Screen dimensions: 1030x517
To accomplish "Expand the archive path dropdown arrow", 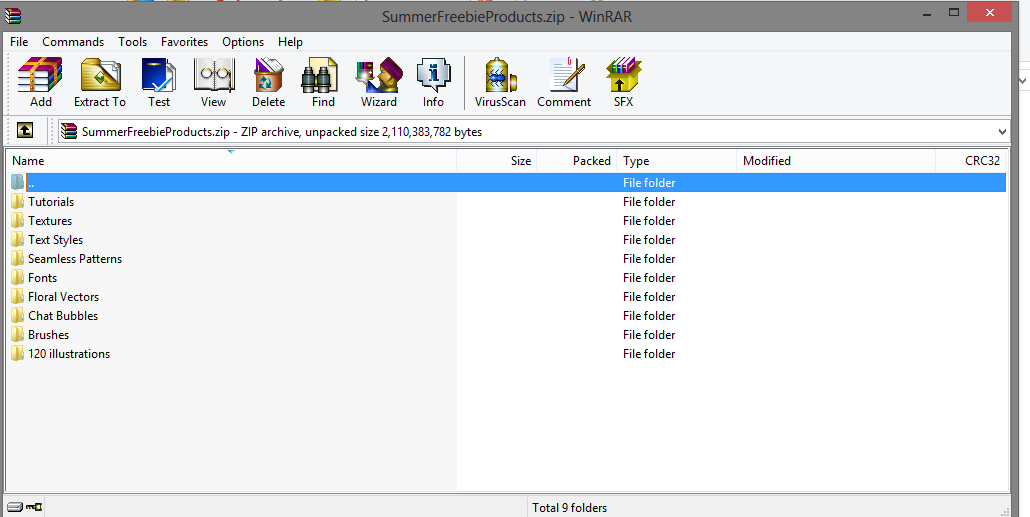I will (1002, 132).
